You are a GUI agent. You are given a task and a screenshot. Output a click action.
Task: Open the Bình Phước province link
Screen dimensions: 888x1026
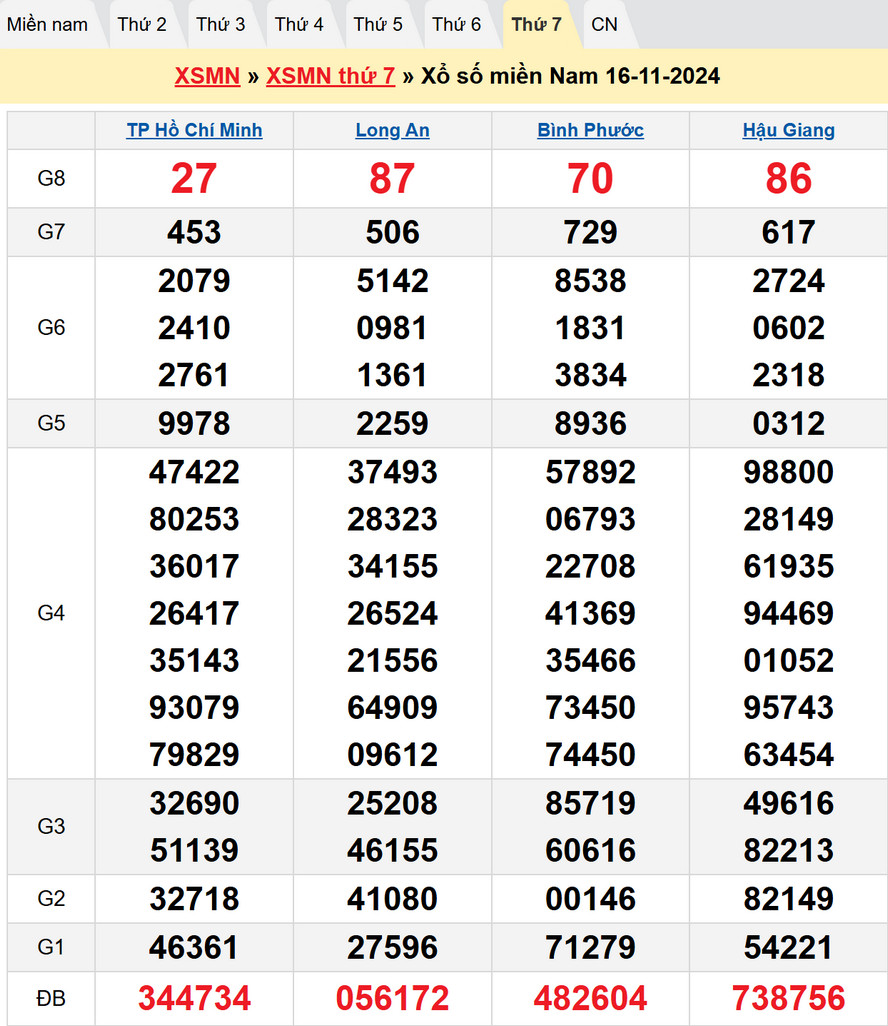point(590,130)
